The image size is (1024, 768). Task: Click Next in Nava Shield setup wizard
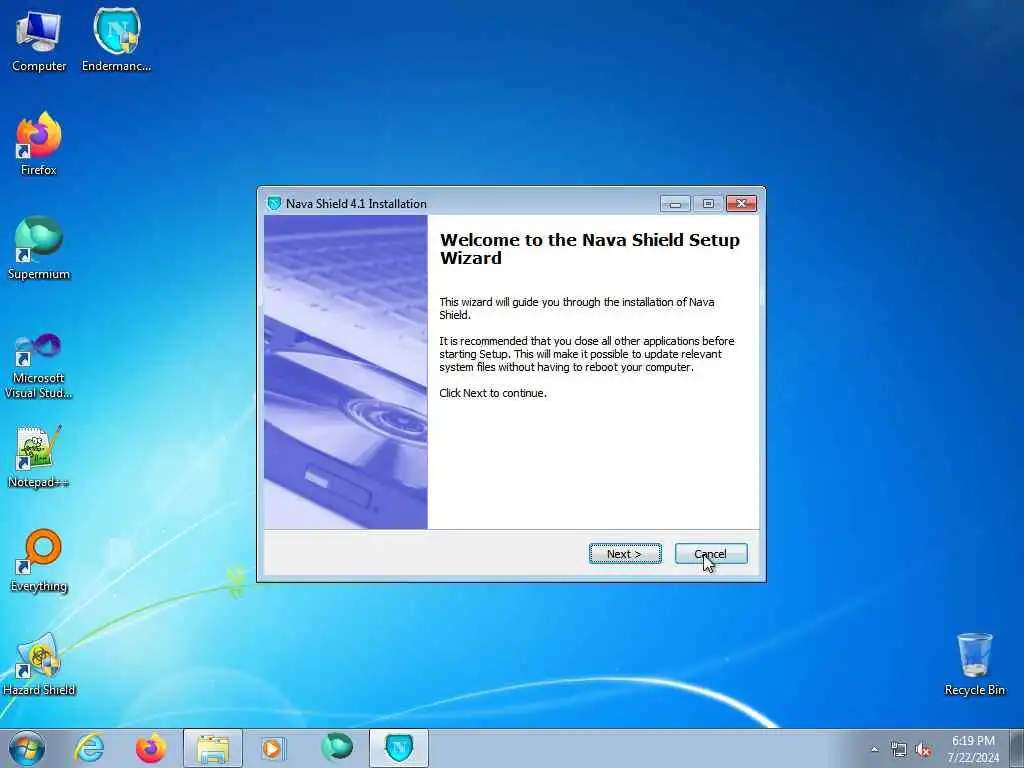(x=625, y=554)
